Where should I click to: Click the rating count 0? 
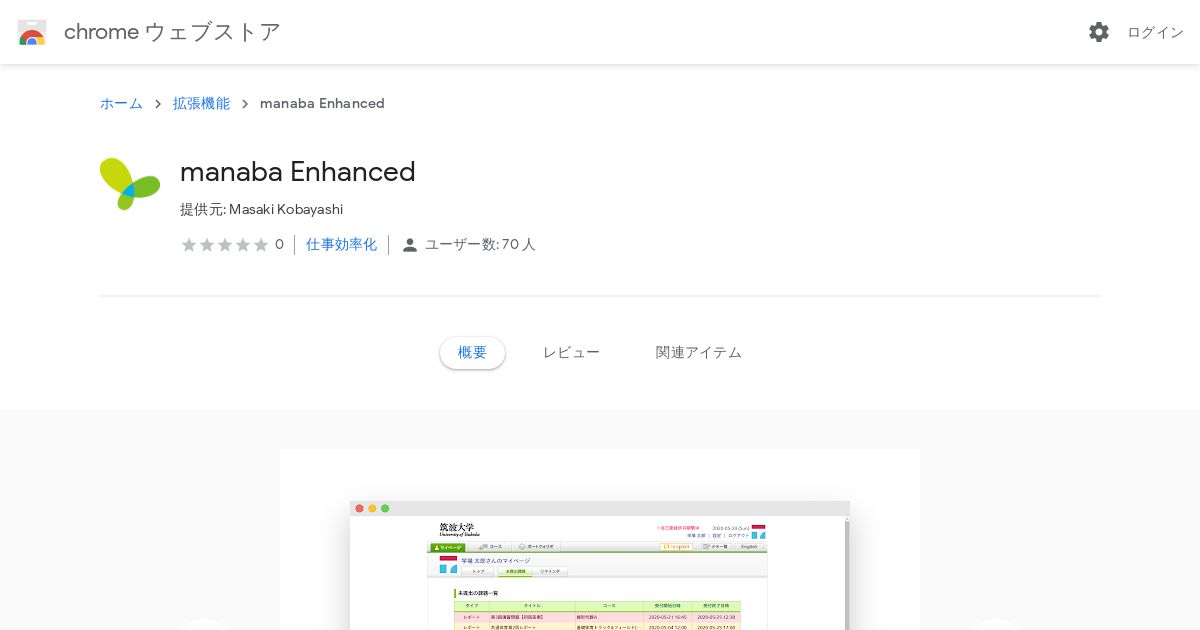point(279,245)
